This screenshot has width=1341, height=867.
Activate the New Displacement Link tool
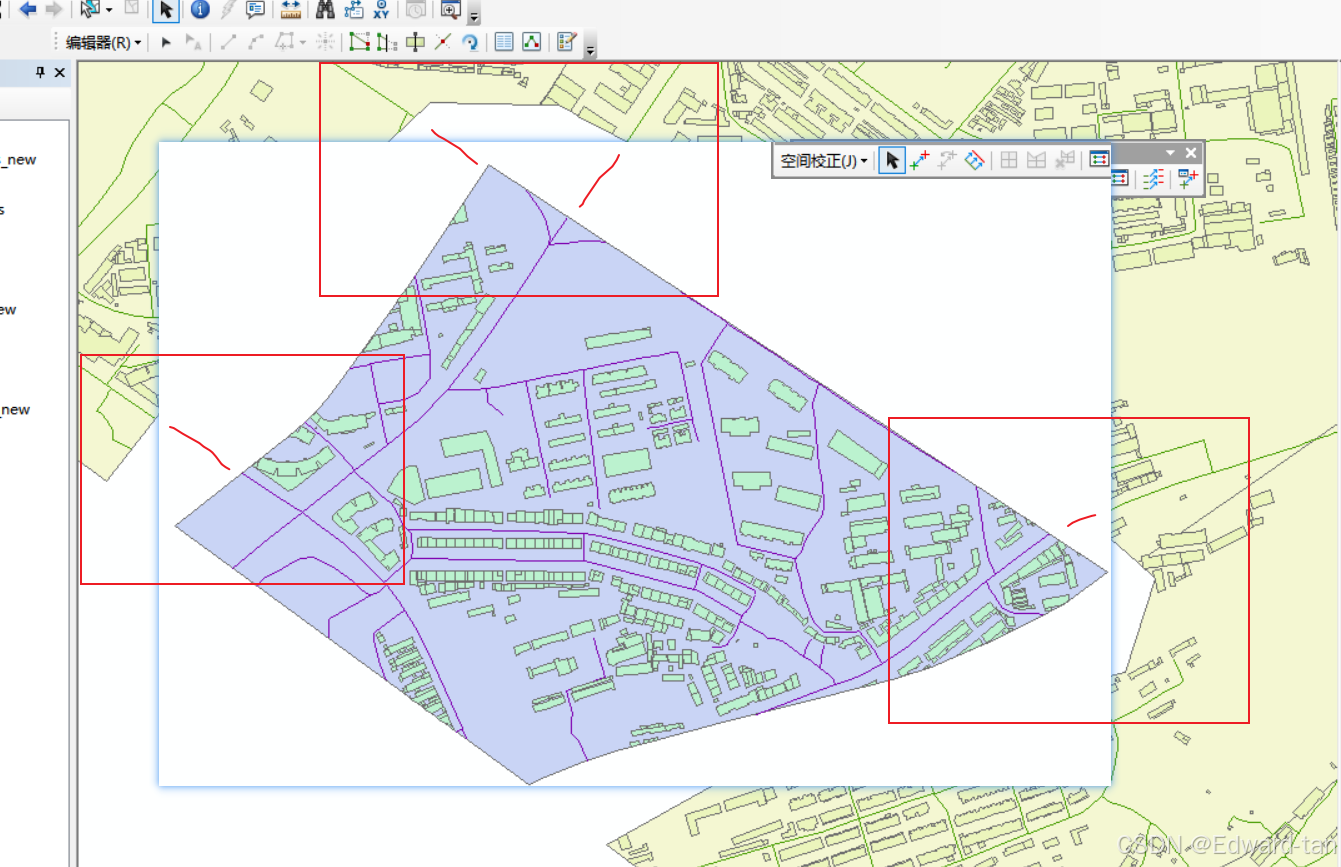pyautogui.click(x=920, y=160)
